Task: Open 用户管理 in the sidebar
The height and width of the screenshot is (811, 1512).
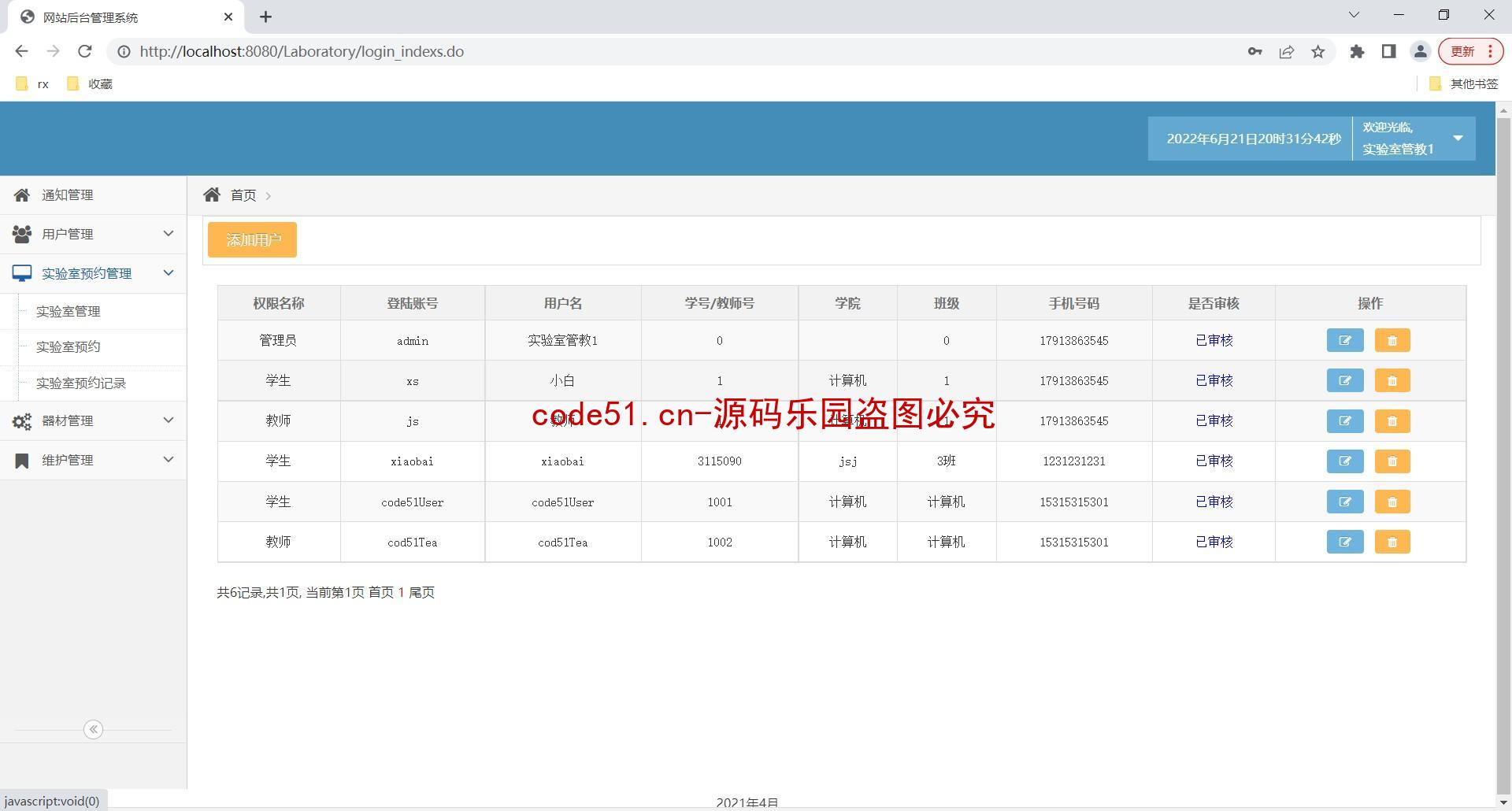Action: click(93, 234)
